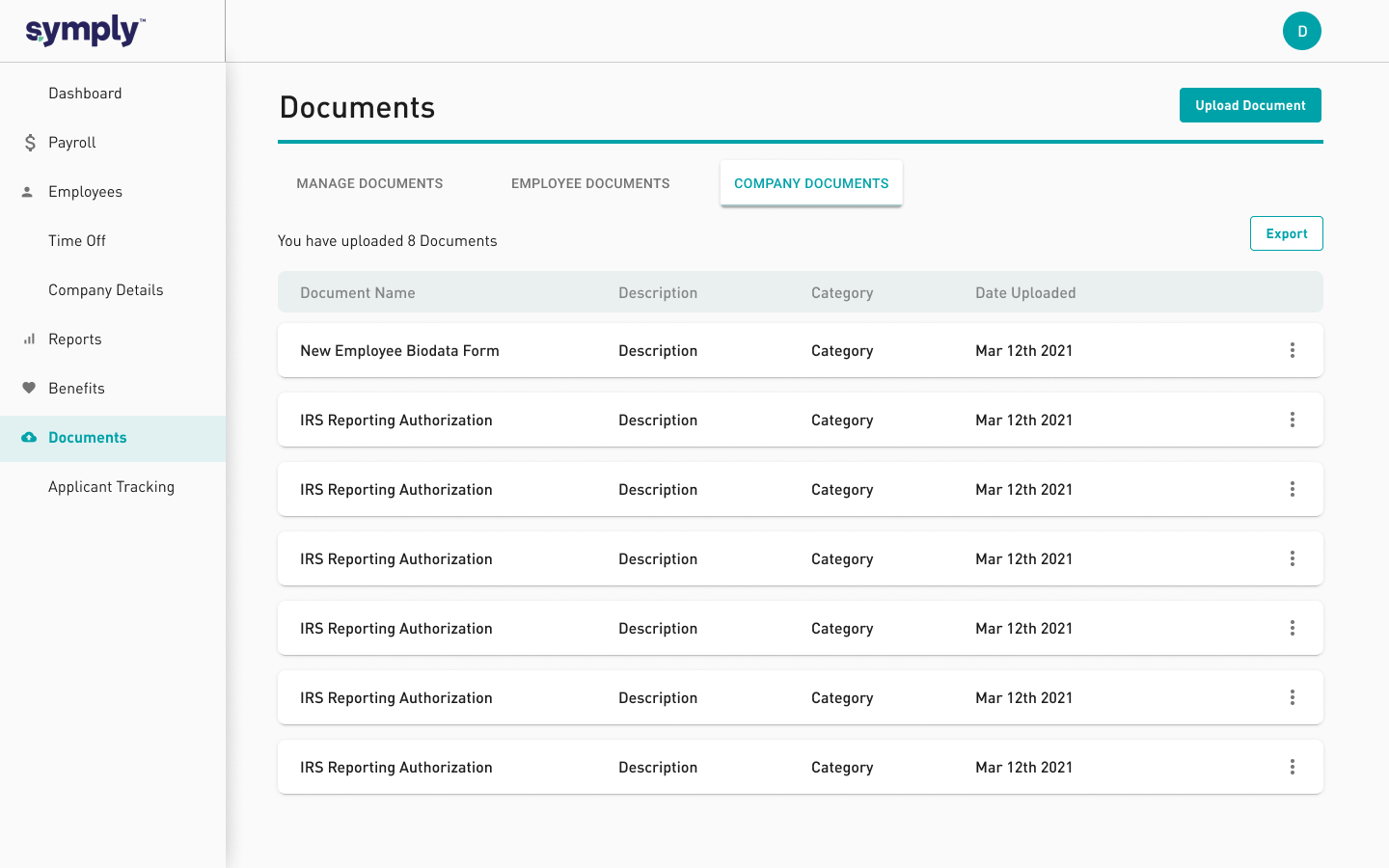Click the Benefits heart icon
The image size is (1389, 868).
pyautogui.click(x=29, y=389)
